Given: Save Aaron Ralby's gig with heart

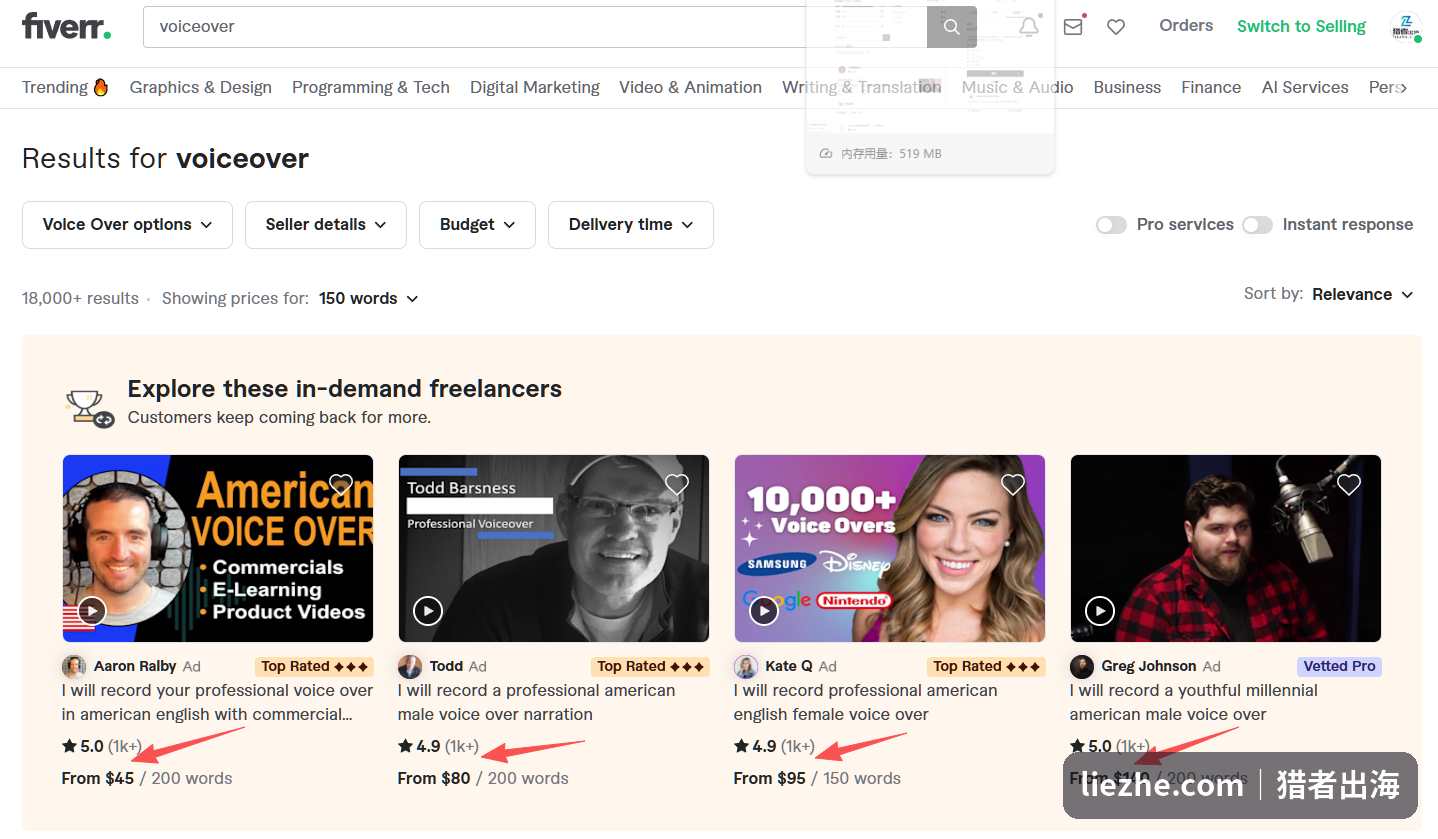Looking at the screenshot, I should point(341,485).
